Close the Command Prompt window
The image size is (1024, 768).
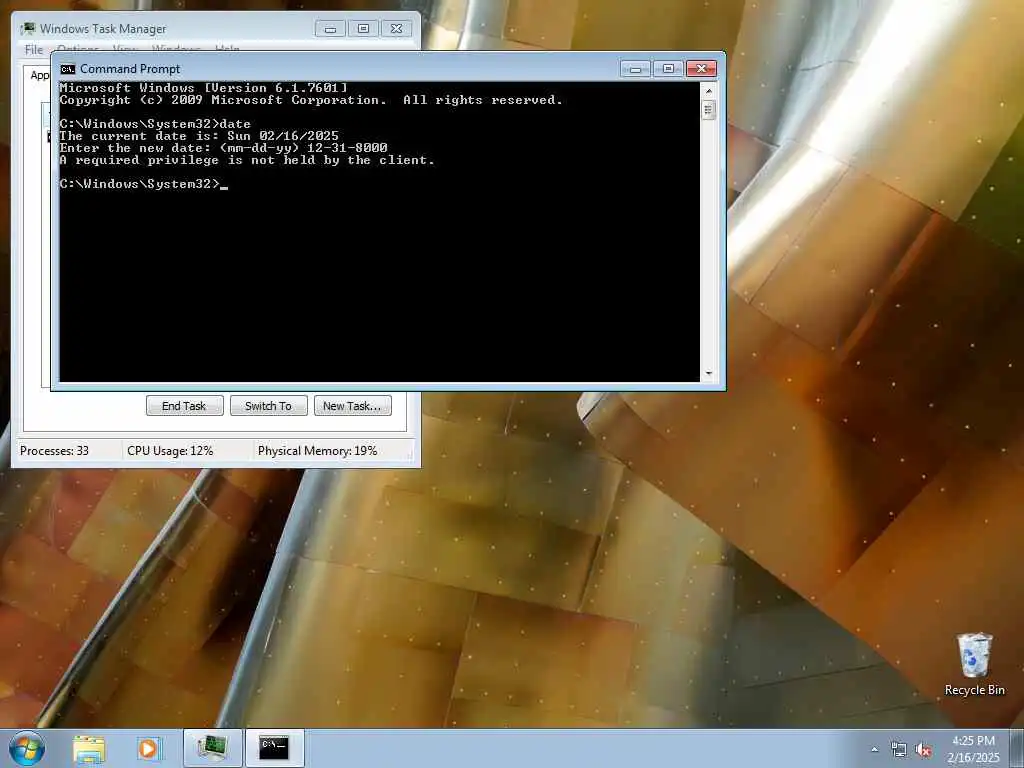click(701, 69)
